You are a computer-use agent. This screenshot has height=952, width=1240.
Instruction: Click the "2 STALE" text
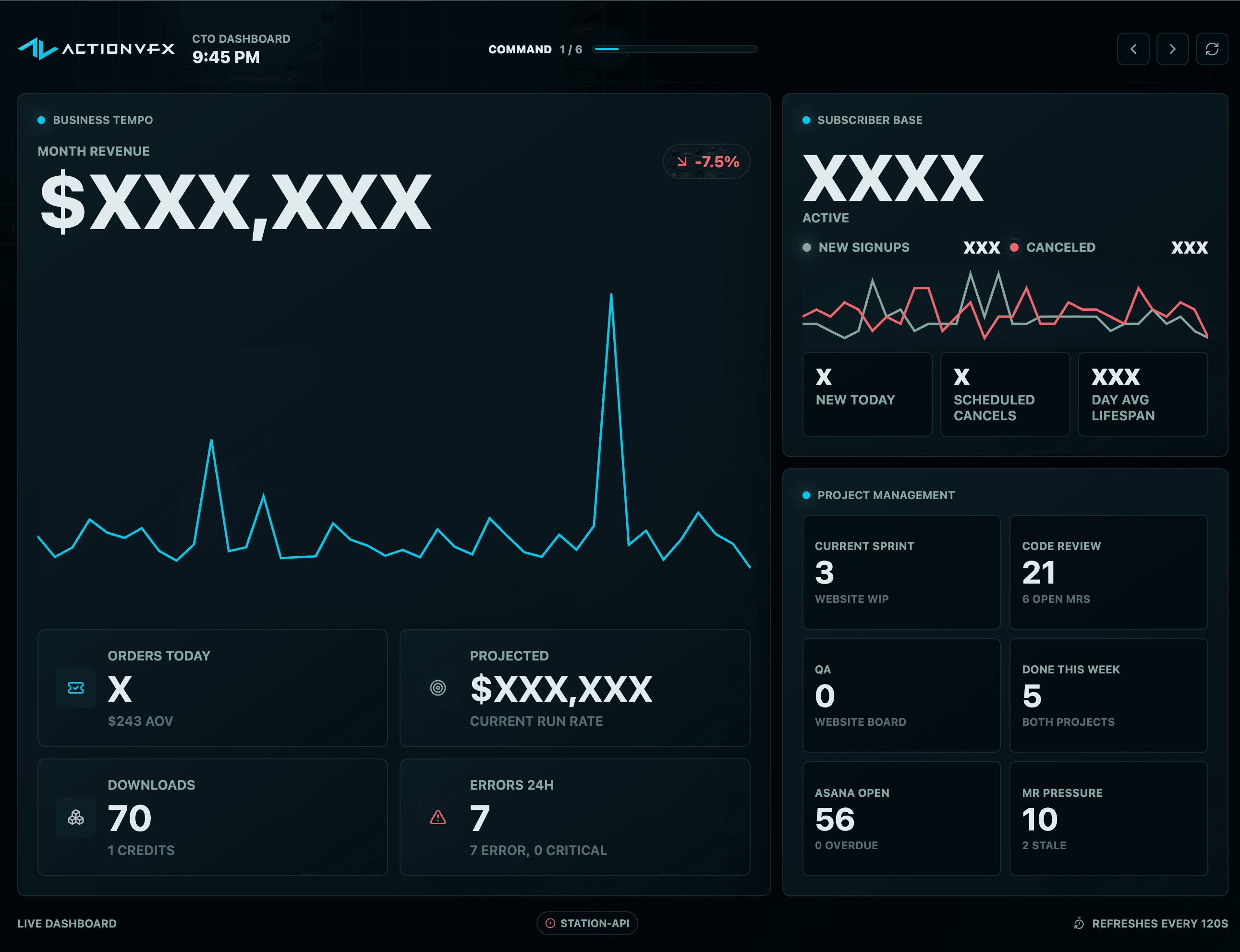[x=1044, y=845]
